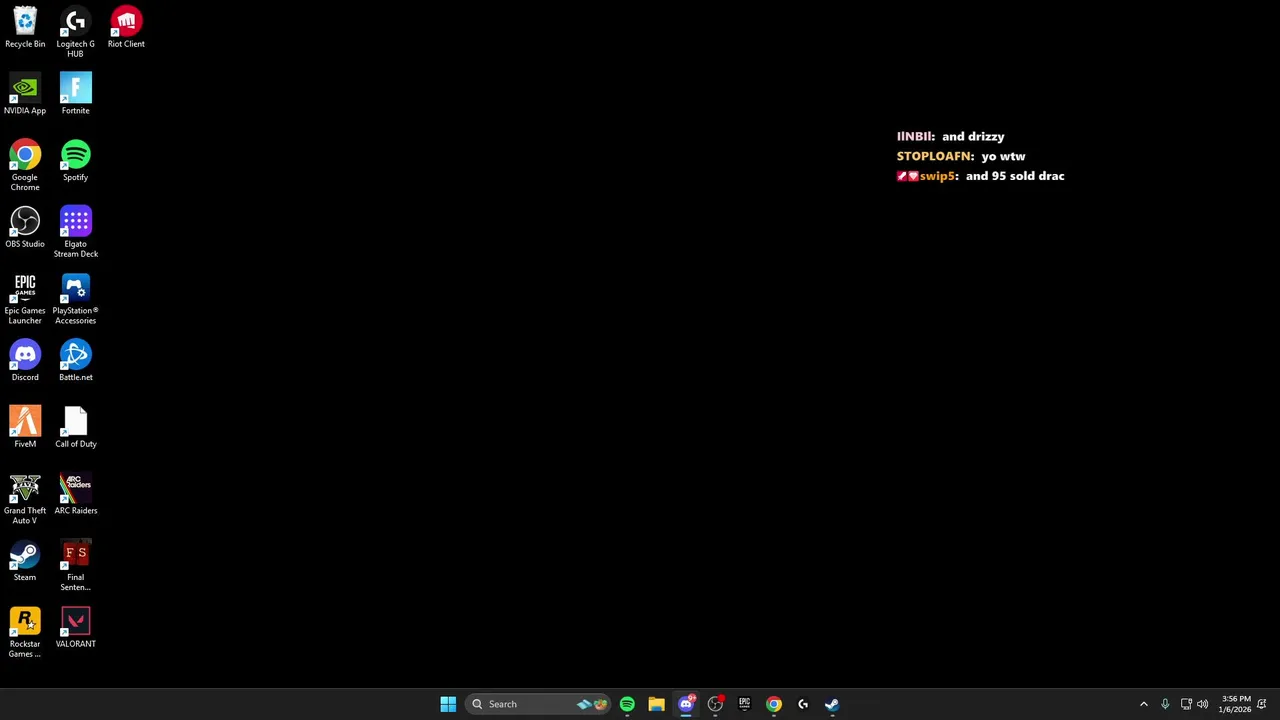Select the Final Sentence desktop shortcut

click(x=75, y=566)
